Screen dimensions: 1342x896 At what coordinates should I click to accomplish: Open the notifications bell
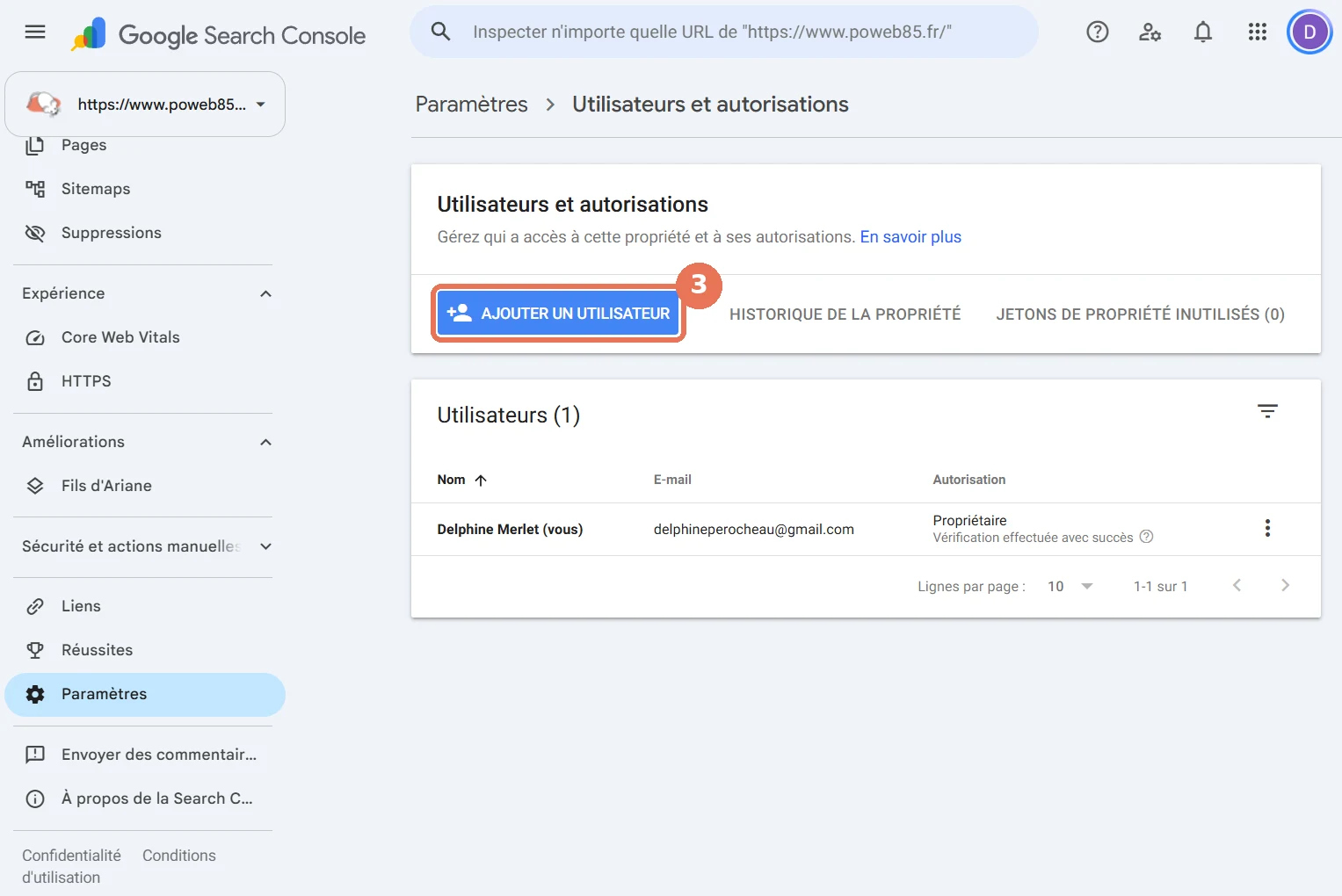click(1203, 33)
